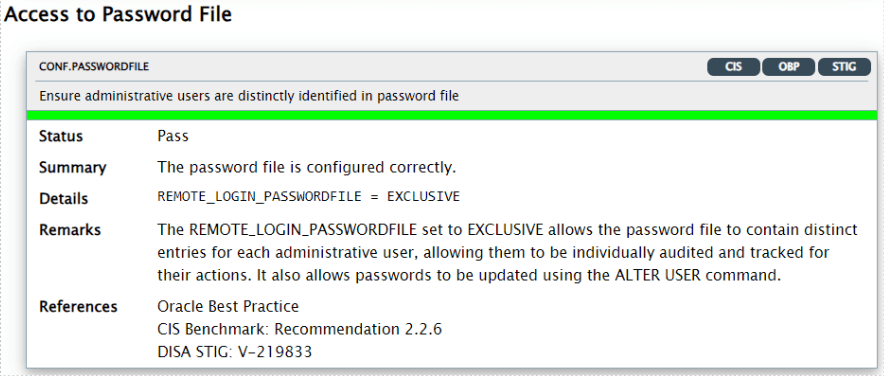Select the Status label

tap(61, 136)
